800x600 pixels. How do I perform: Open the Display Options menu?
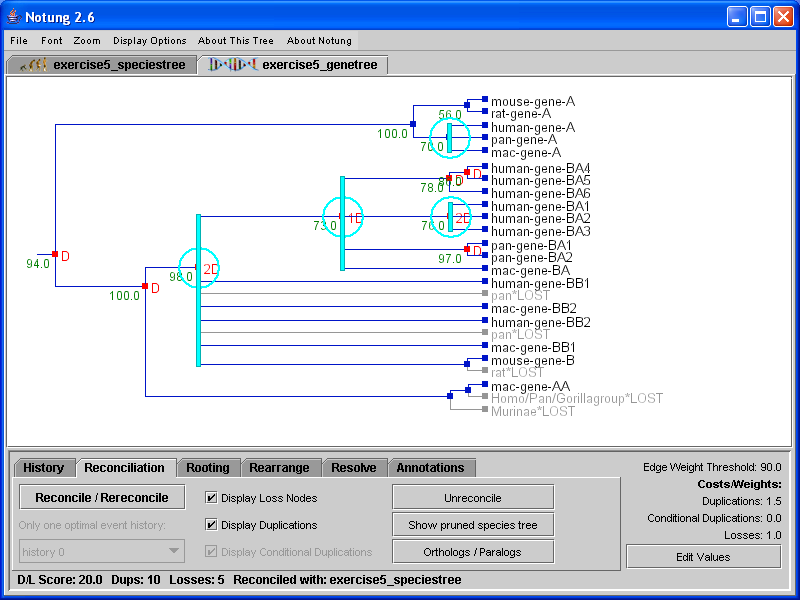coord(150,41)
